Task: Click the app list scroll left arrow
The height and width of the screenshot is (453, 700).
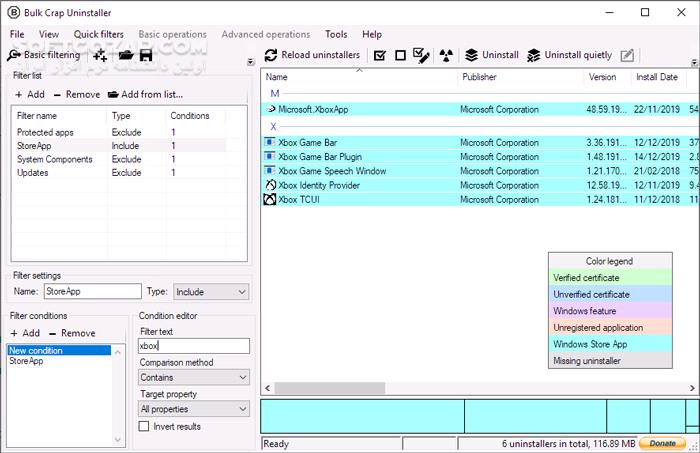Action: click(267, 388)
